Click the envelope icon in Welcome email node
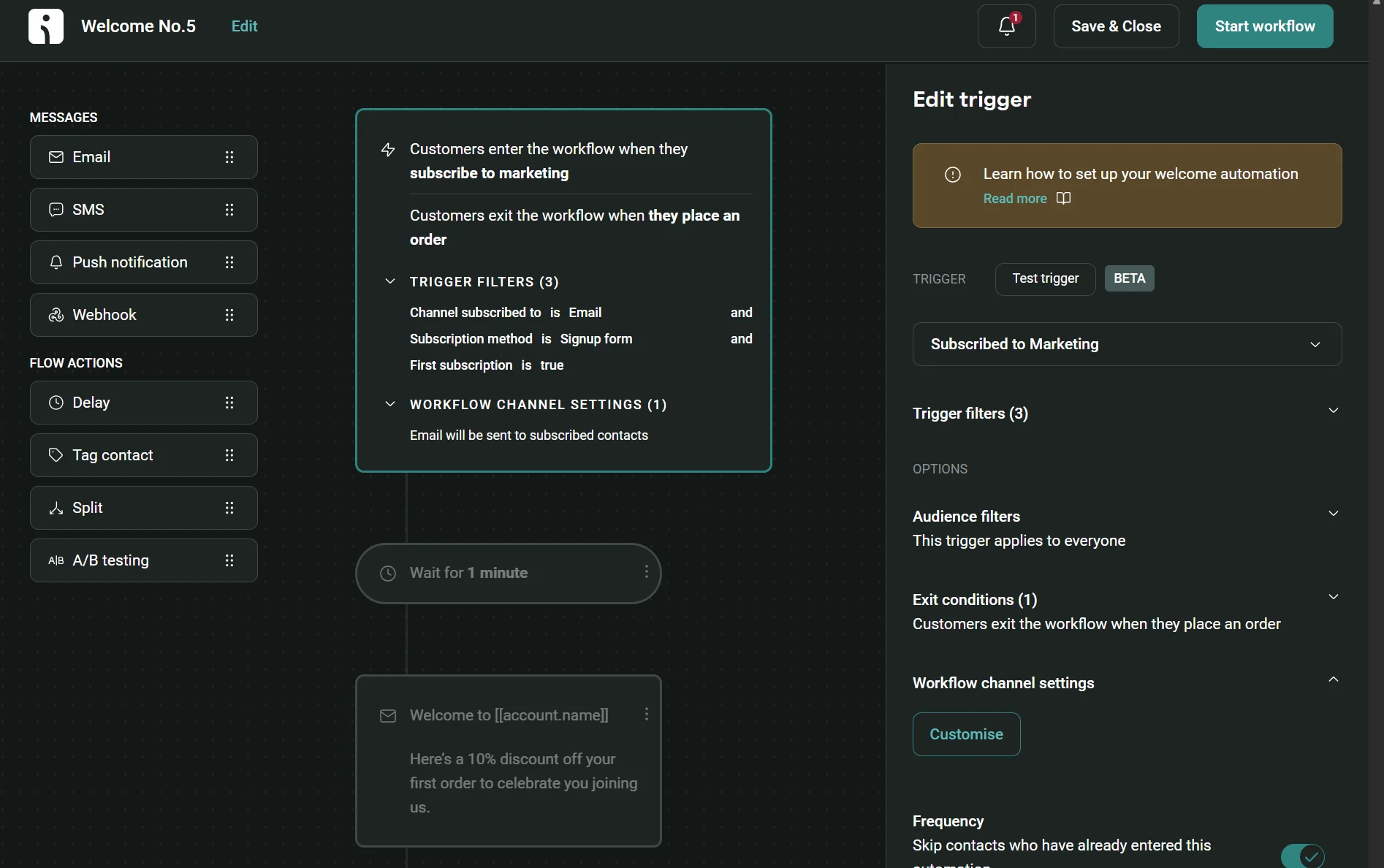The height and width of the screenshot is (868, 1384). pyautogui.click(x=388, y=716)
